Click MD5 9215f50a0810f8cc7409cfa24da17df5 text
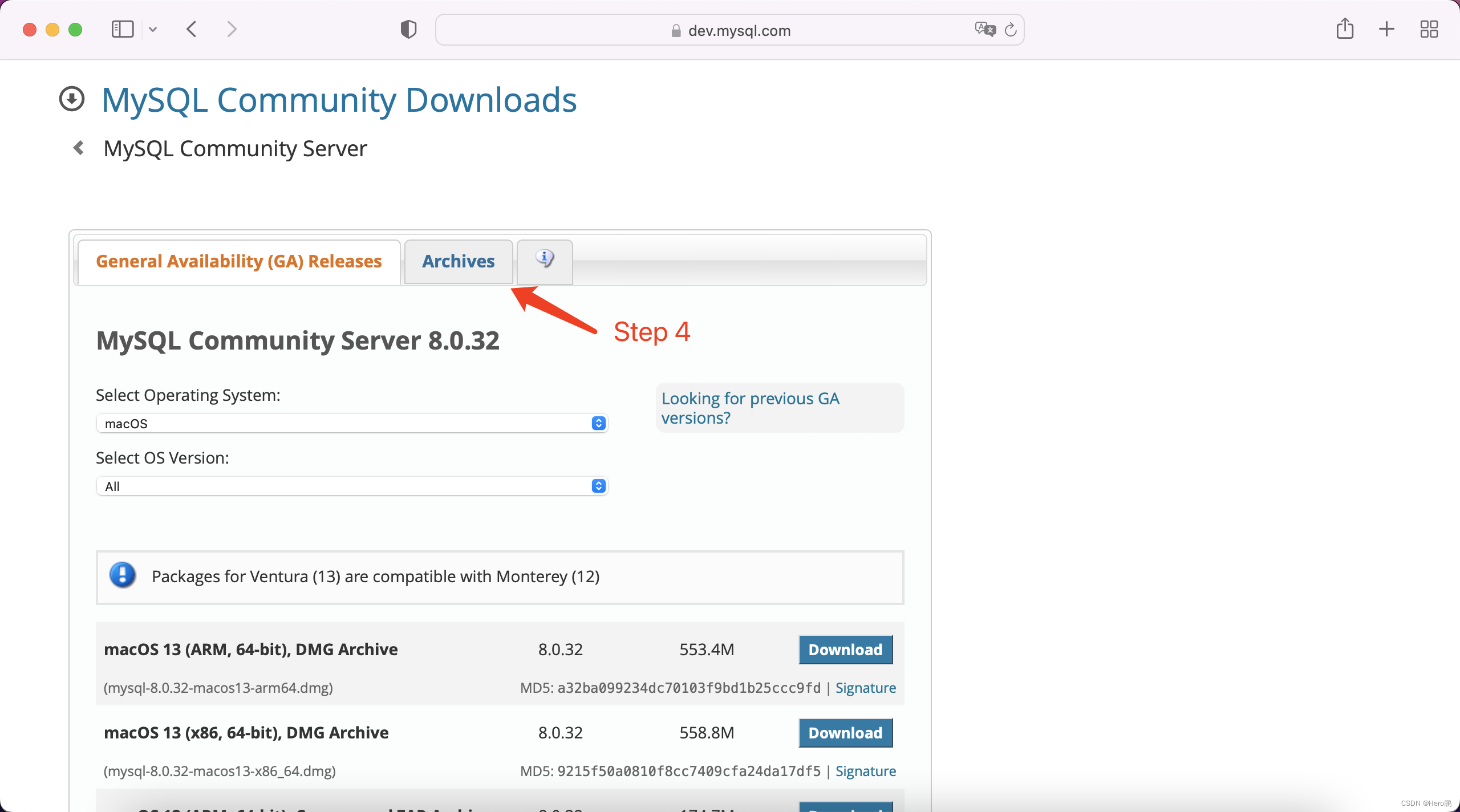 (670, 772)
